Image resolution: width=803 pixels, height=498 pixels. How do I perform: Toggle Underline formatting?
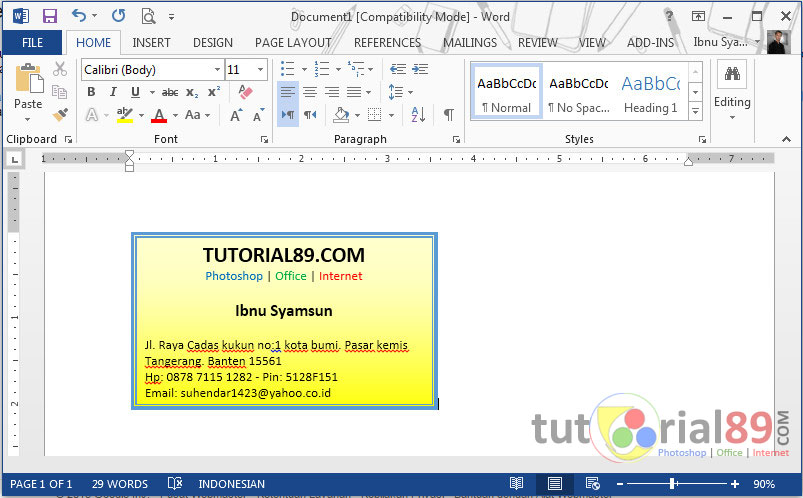[135, 92]
